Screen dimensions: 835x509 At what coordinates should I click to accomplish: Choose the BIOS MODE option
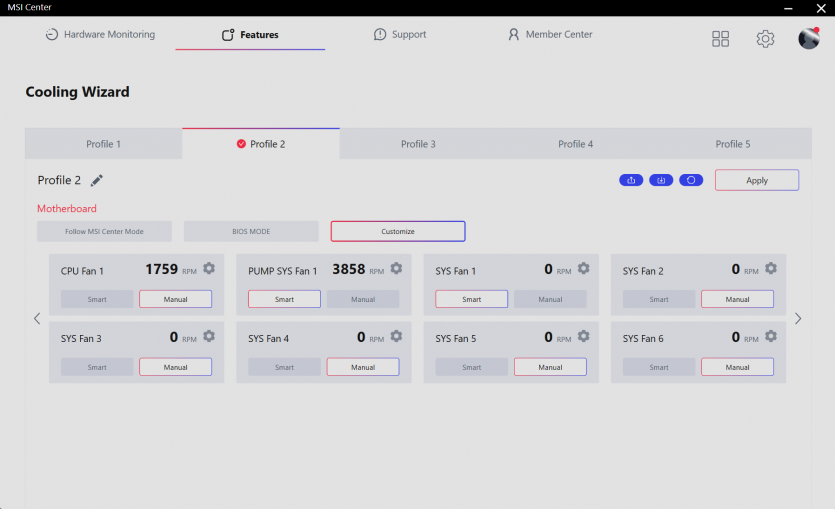[x=251, y=231]
